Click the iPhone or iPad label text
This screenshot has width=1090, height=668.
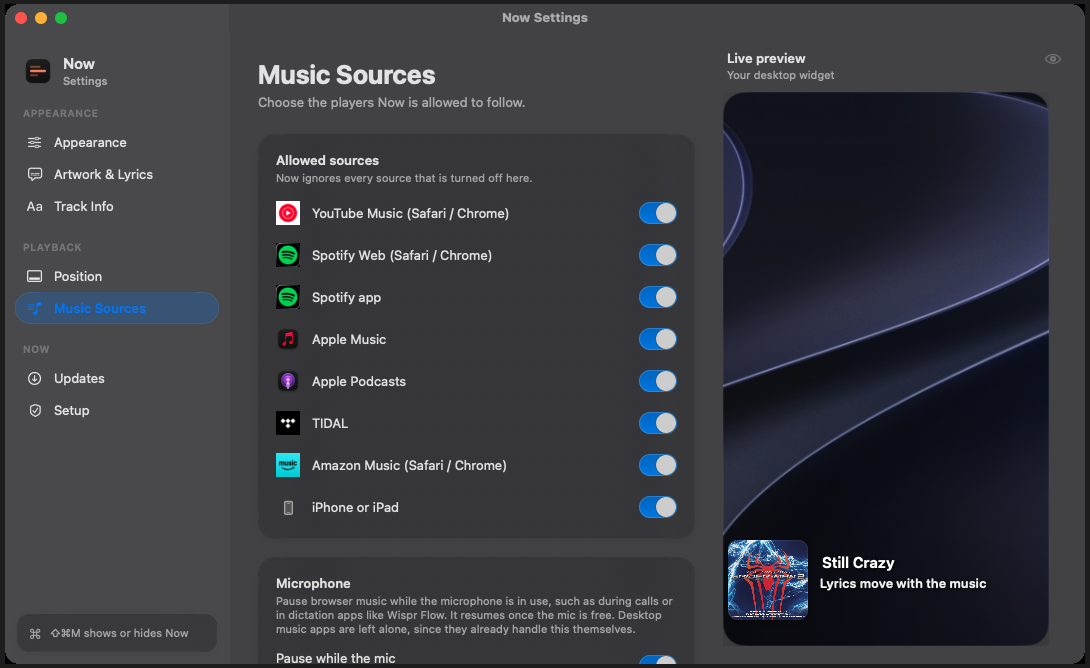click(x=355, y=507)
